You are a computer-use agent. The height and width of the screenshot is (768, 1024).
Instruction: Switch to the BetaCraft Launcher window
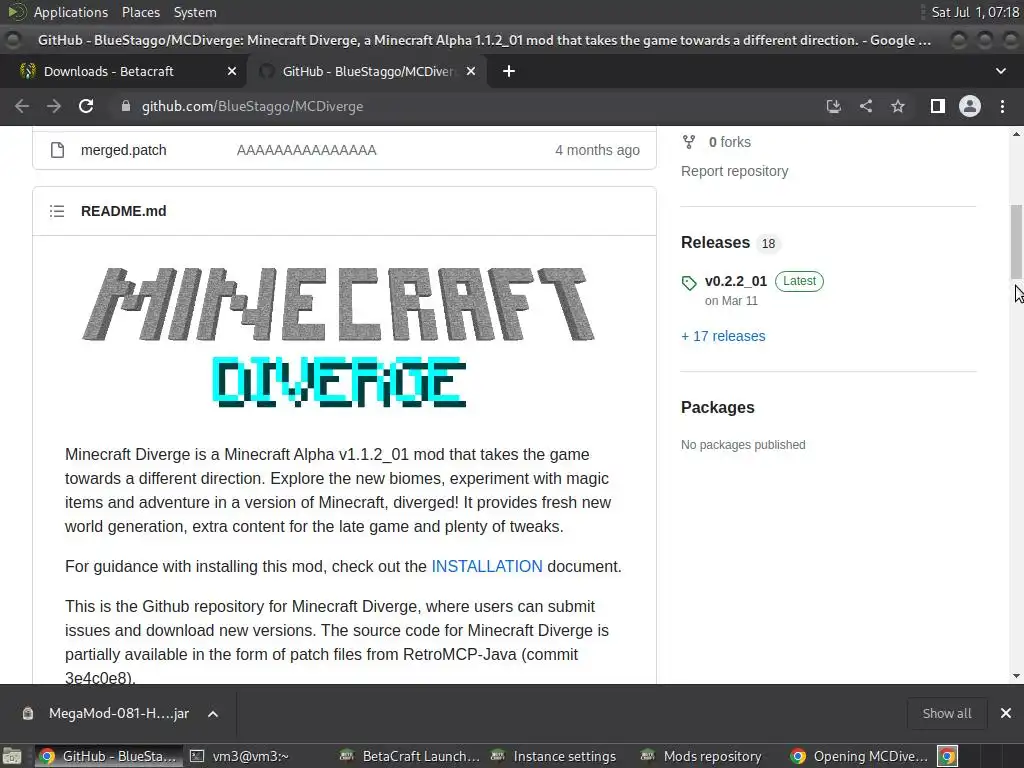[410, 756]
